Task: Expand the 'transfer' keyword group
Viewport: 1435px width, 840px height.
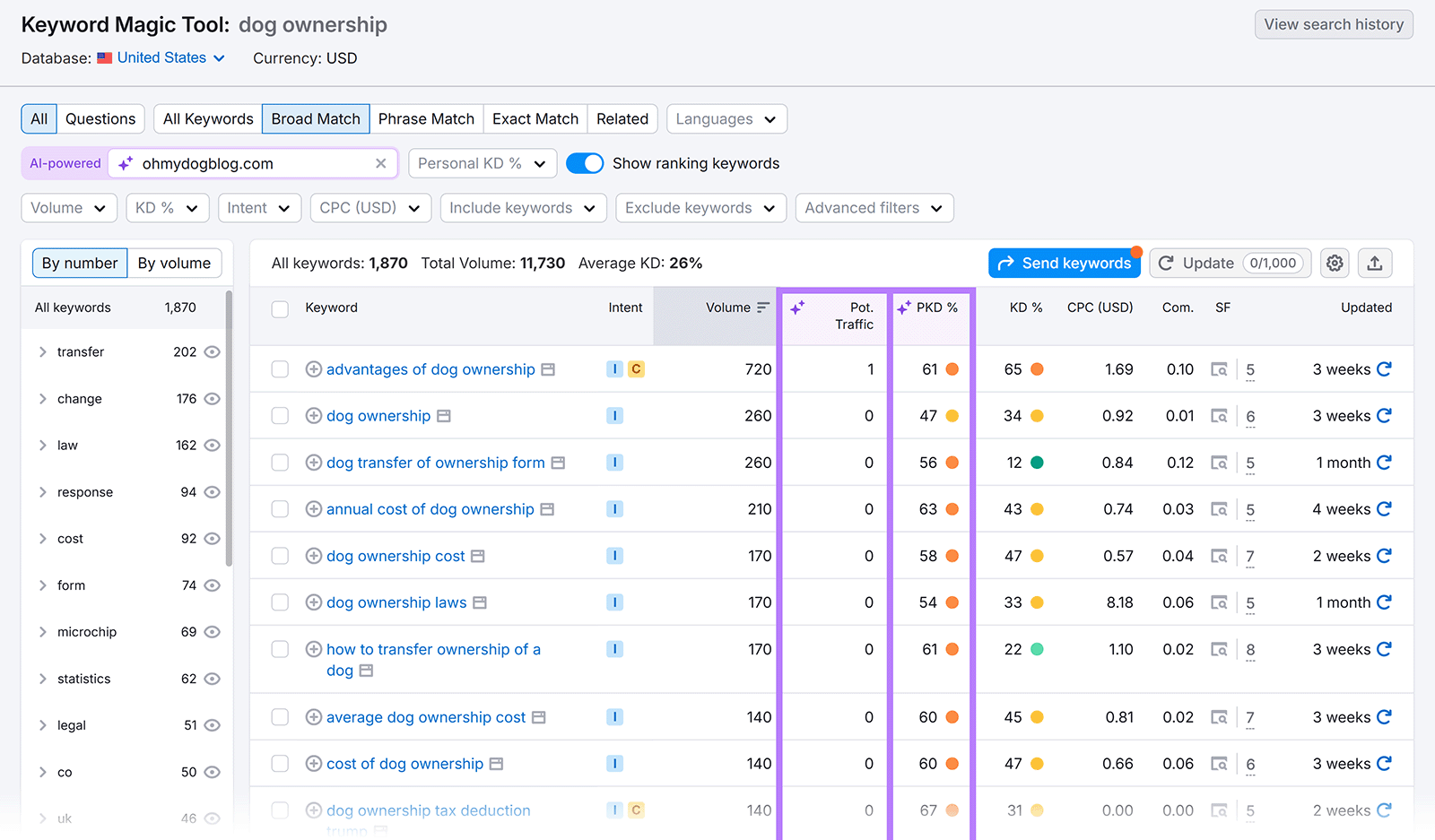Action: pos(42,351)
